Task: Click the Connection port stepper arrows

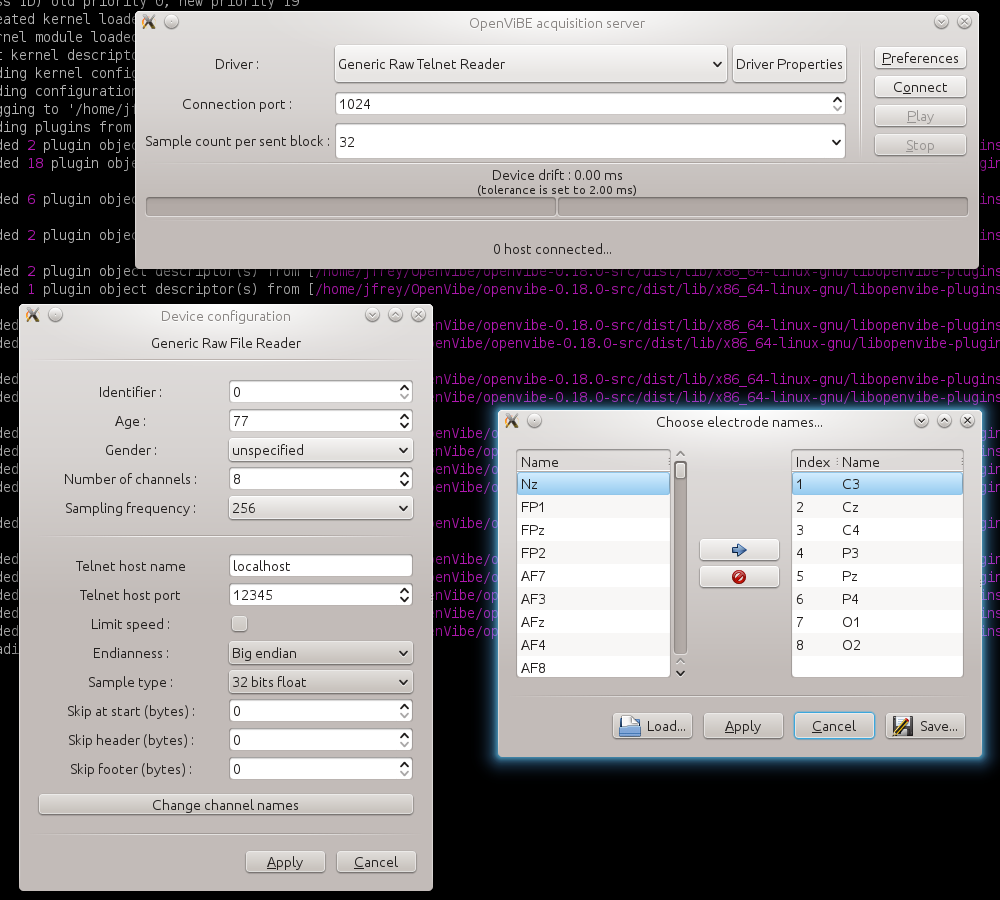Action: pyautogui.click(x=837, y=104)
